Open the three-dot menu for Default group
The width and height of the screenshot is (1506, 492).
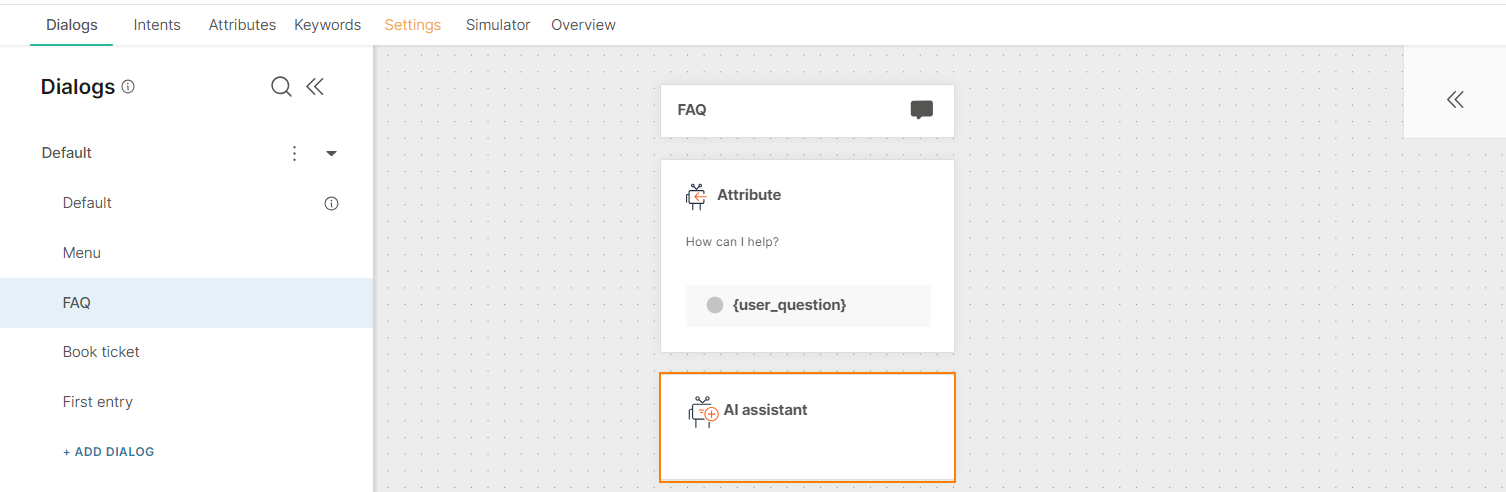coord(294,153)
